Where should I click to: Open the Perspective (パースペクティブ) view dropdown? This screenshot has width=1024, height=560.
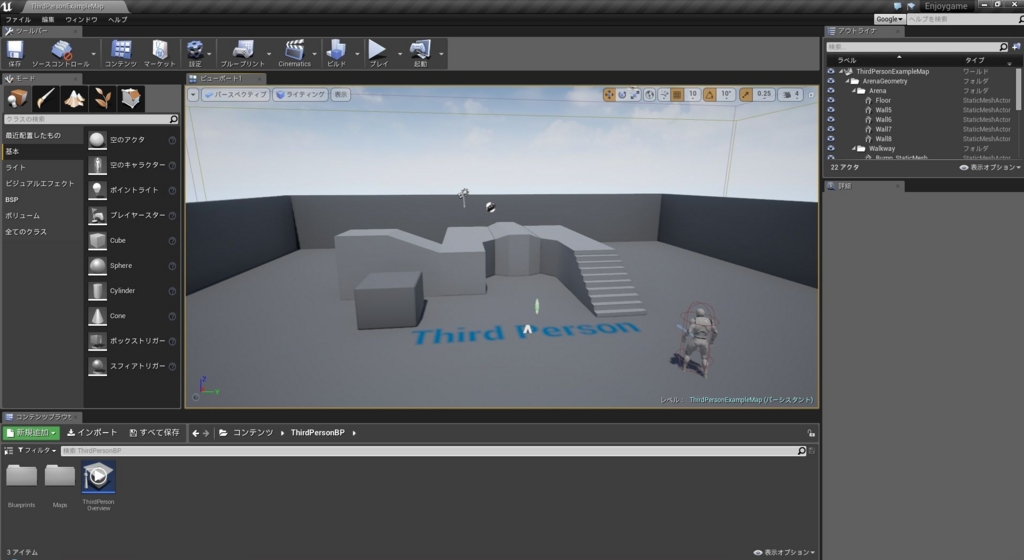[236, 95]
